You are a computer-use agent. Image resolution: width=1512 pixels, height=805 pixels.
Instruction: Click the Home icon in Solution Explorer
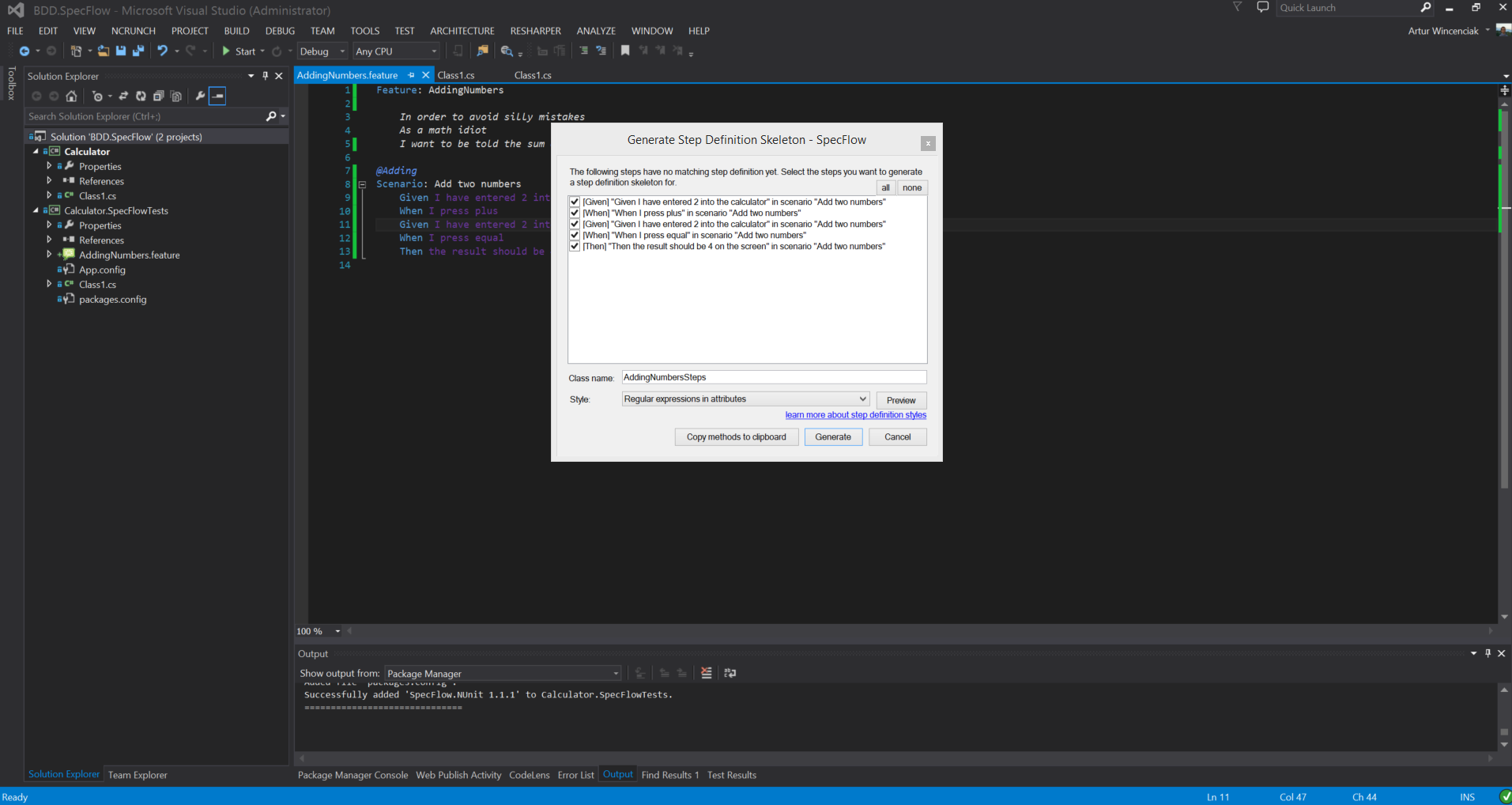[71, 96]
